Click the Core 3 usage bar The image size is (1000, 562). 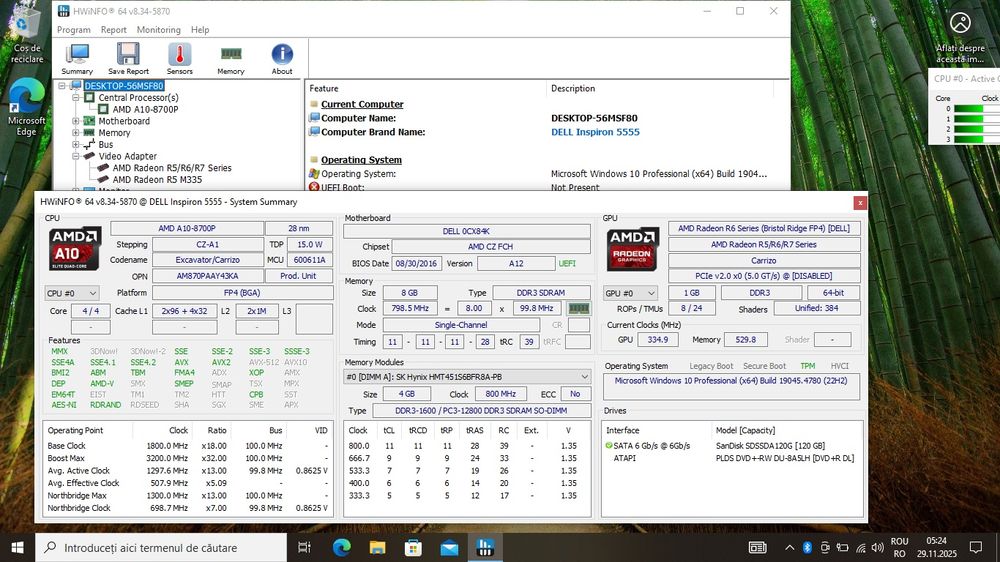(x=976, y=138)
